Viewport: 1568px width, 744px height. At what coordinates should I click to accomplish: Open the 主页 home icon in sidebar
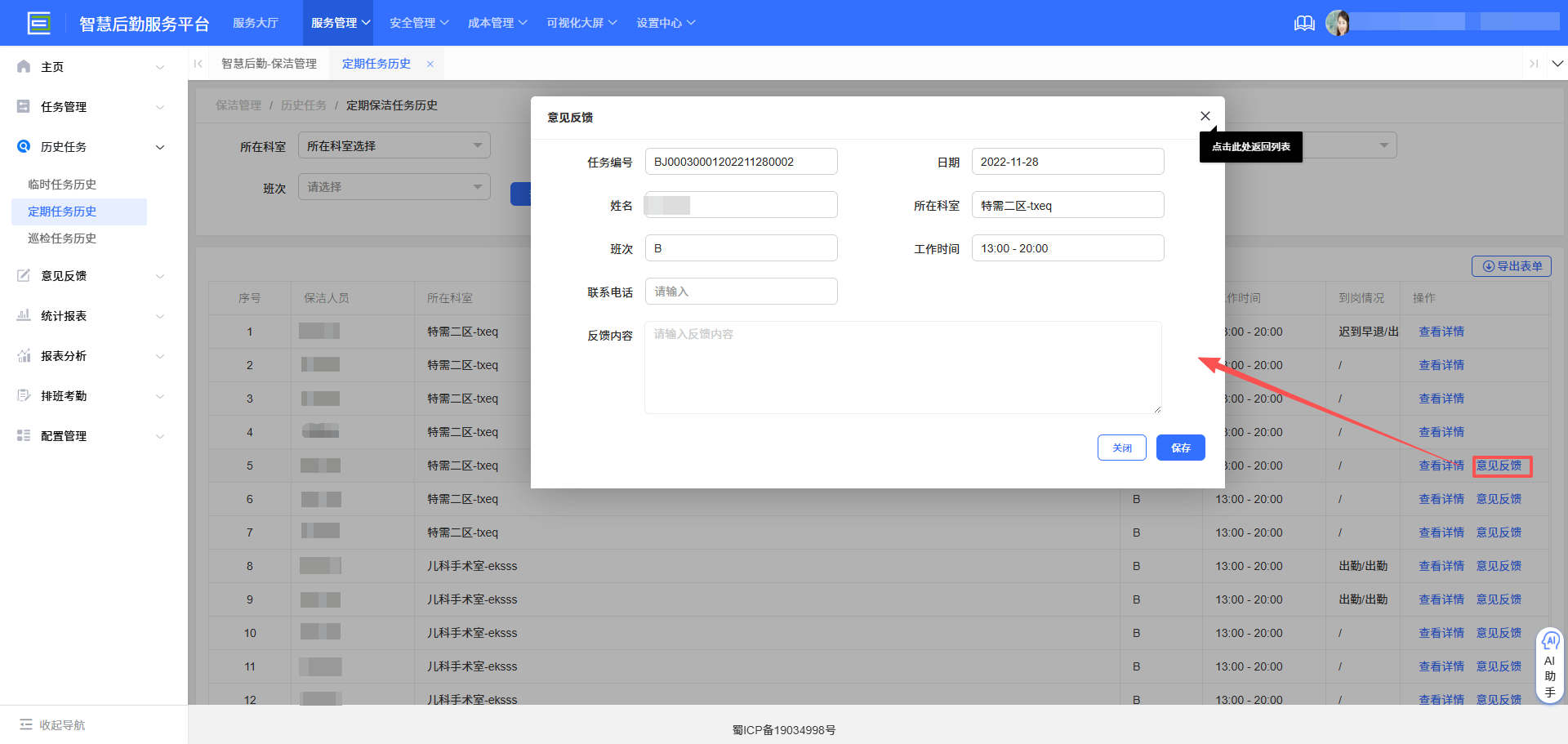[x=23, y=66]
